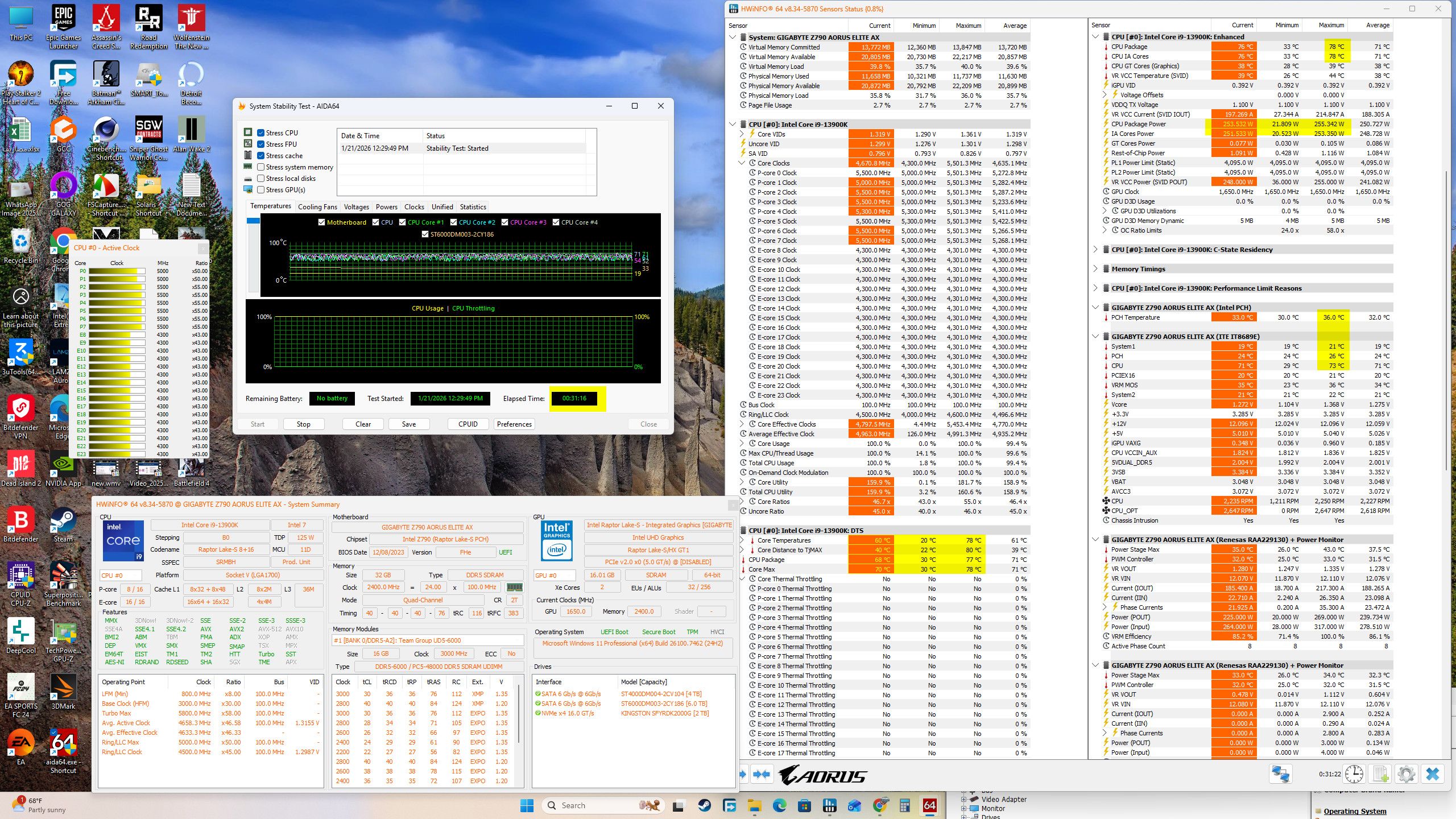Click the Preferences button
1456x819 pixels.
[x=514, y=424]
